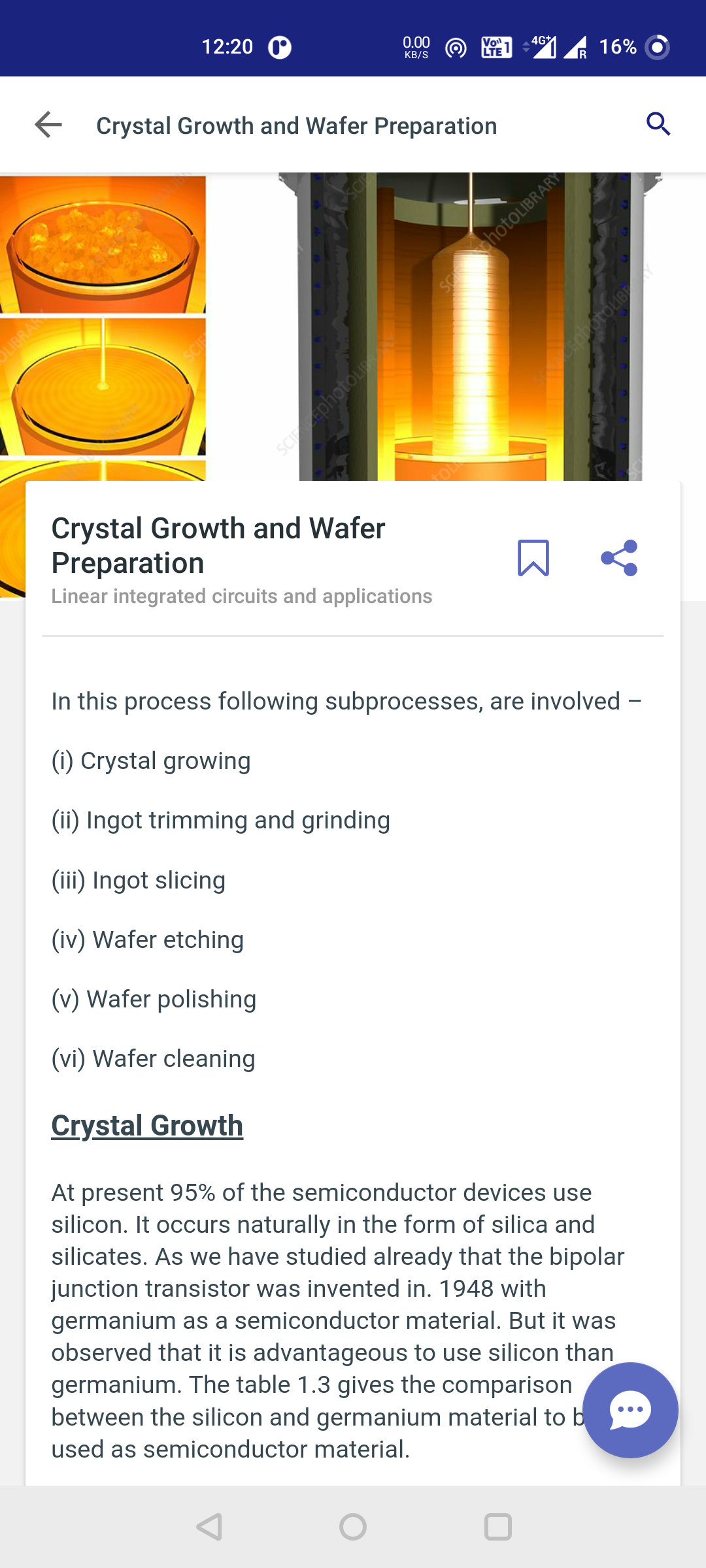Tap the battery indicator in status bar
This screenshot has height=1568, width=706.
click(x=633, y=47)
